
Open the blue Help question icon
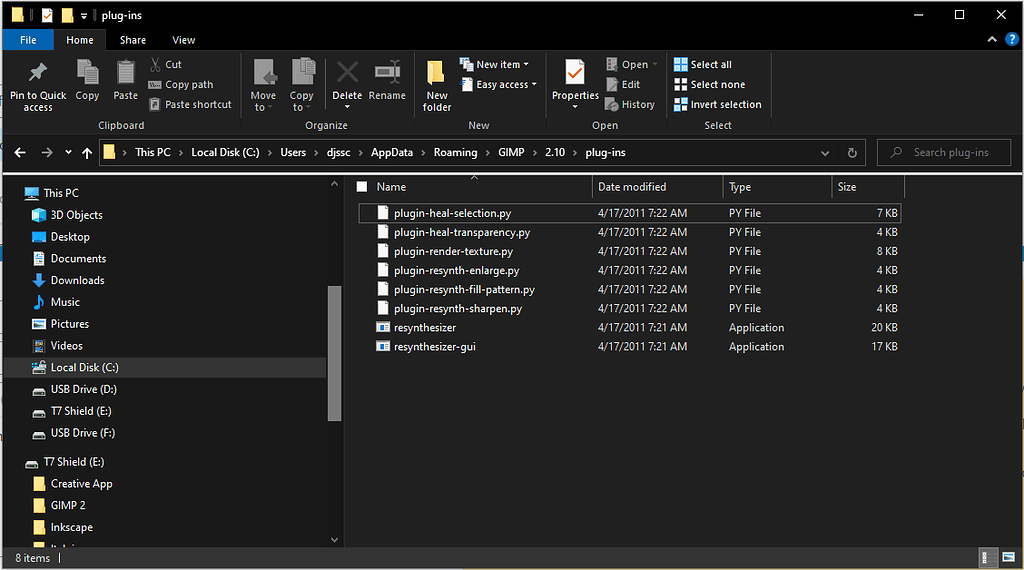1012,39
